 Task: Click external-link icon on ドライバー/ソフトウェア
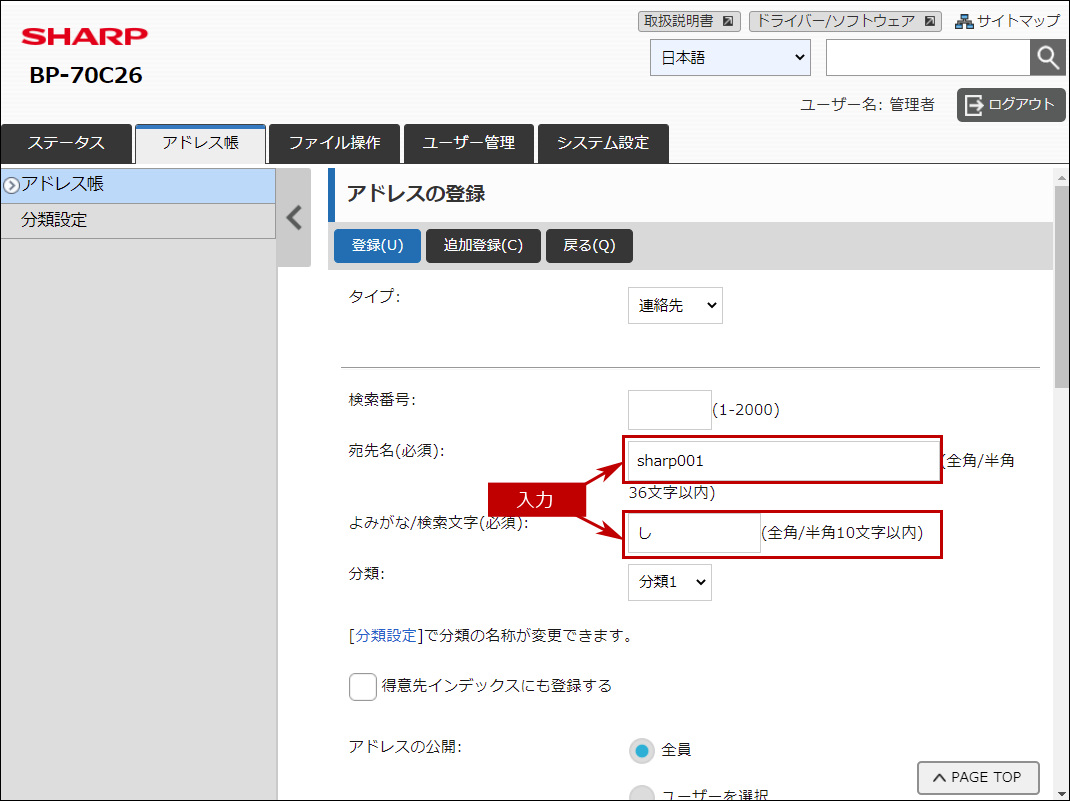(x=929, y=21)
